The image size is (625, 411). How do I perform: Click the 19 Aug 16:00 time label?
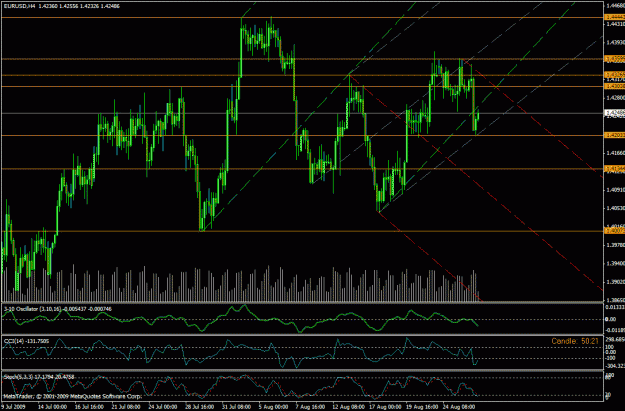tap(421, 407)
